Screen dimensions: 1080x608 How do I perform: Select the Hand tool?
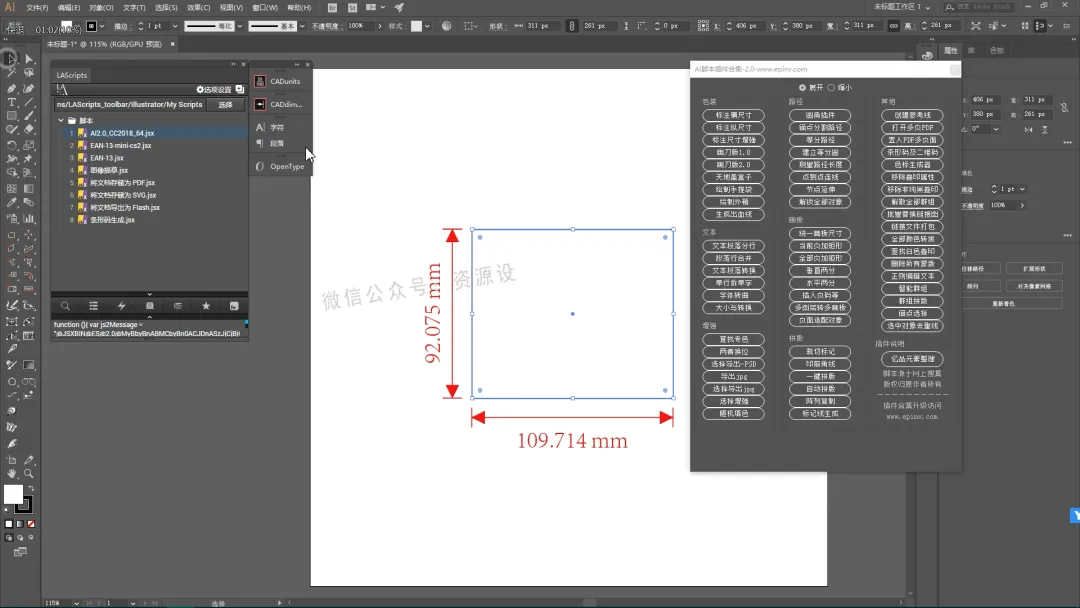(12, 474)
